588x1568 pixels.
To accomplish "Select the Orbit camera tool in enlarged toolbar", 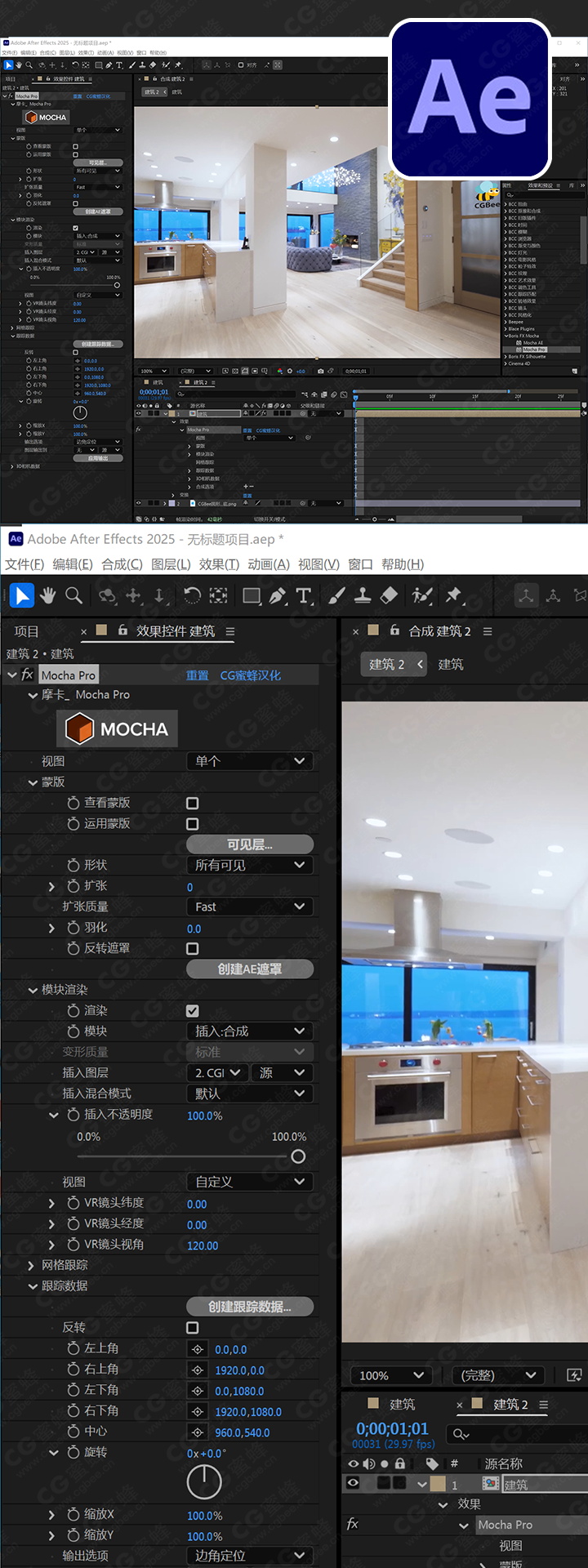I will coord(107,595).
